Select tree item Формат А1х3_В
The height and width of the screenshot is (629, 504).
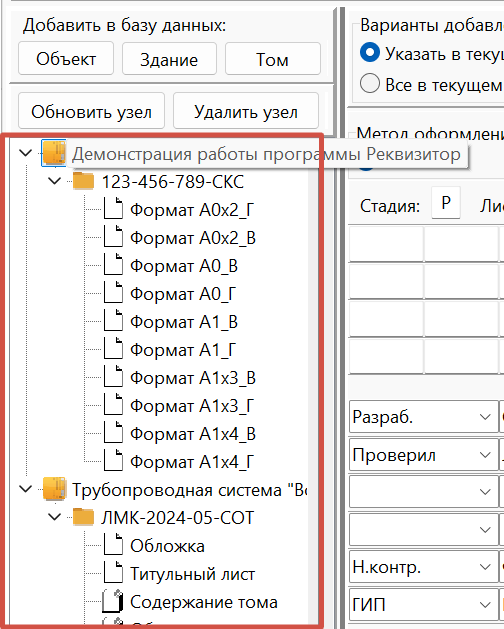point(193,378)
